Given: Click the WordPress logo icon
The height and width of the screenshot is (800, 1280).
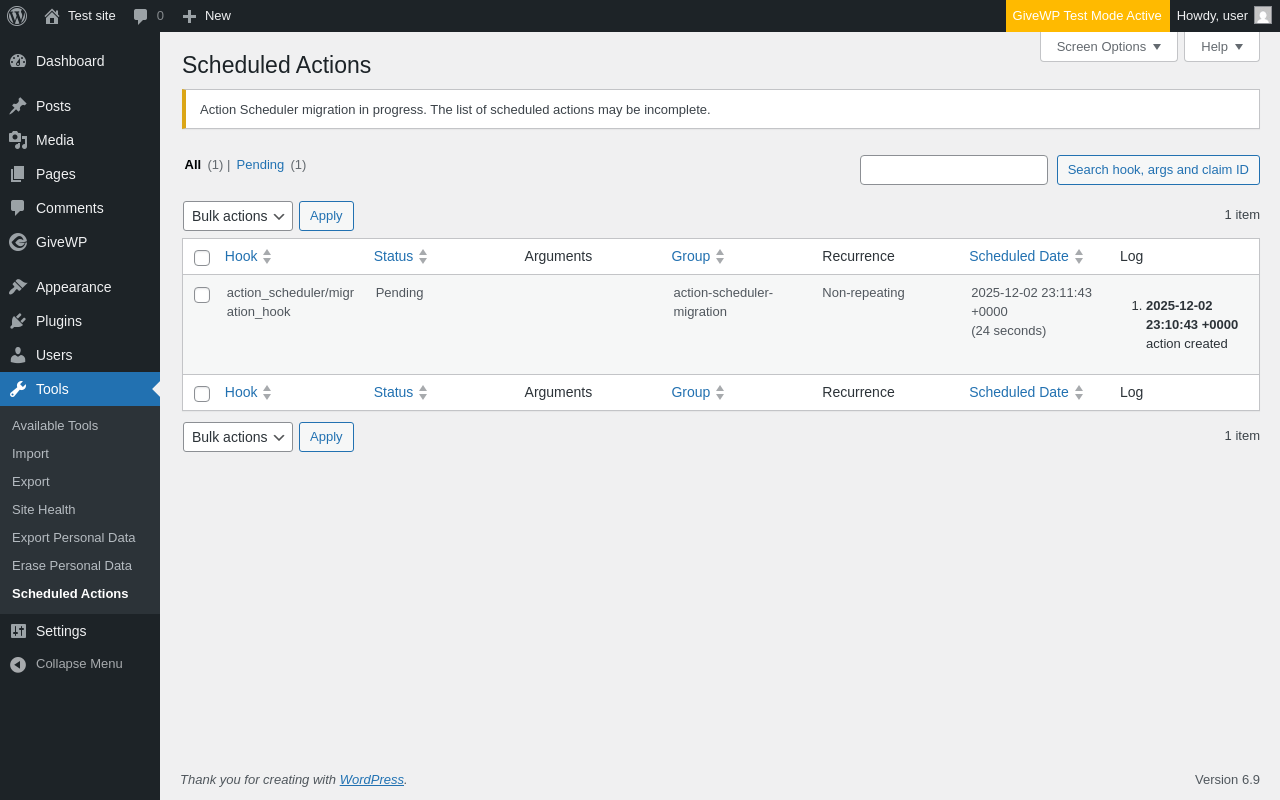Looking at the screenshot, I should click(x=17, y=16).
